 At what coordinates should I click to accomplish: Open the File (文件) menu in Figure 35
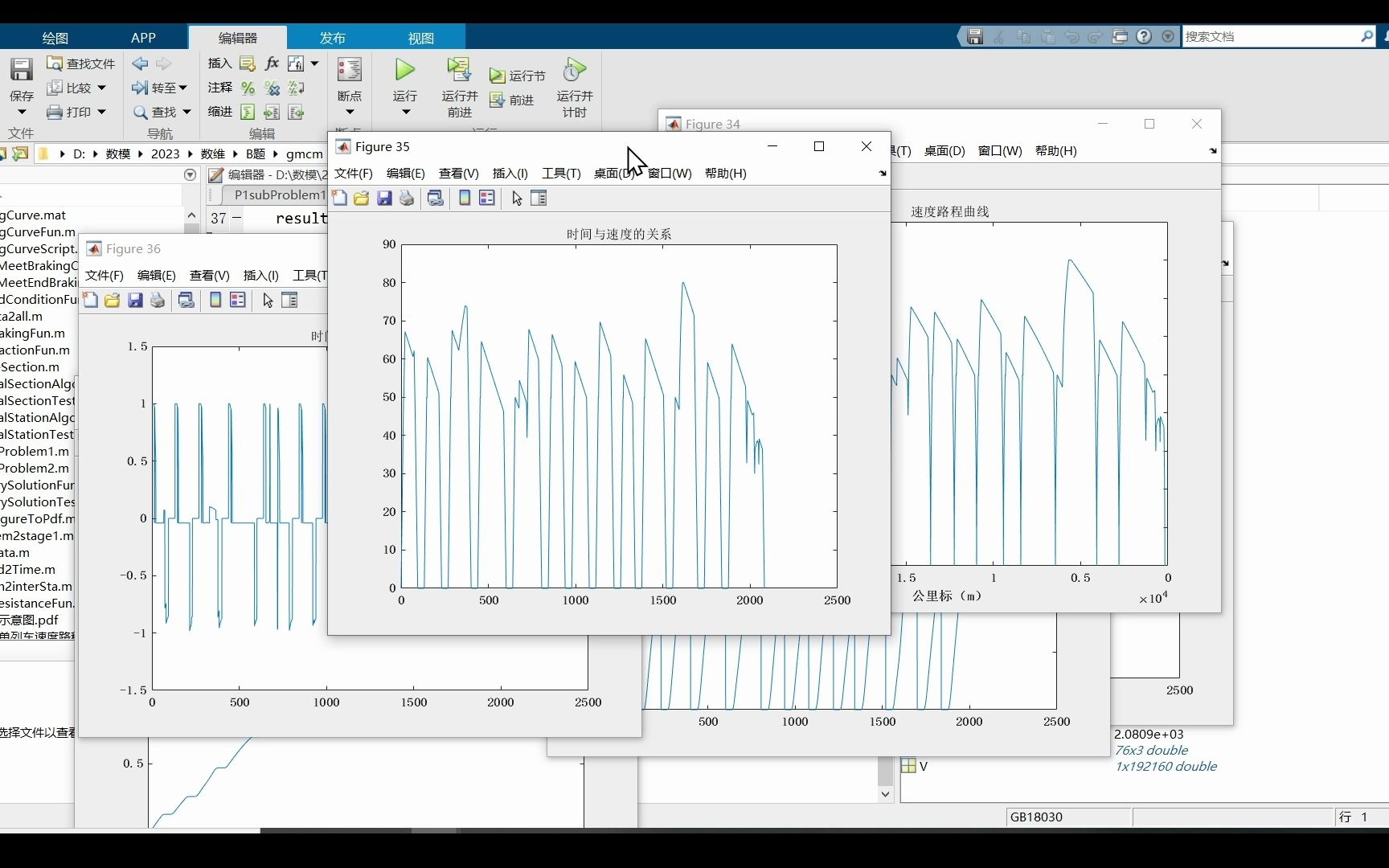[x=353, y=173]
